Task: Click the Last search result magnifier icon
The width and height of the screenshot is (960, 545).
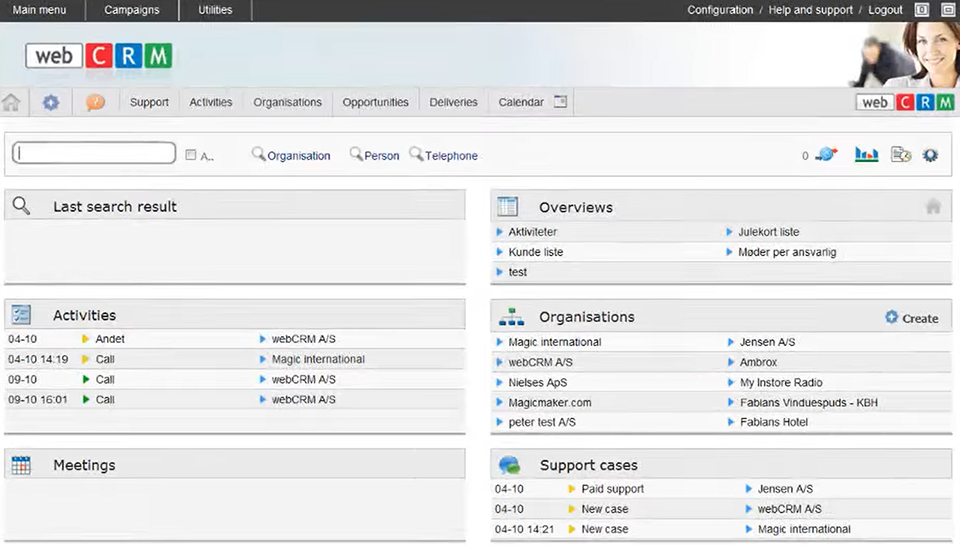Action: point(21,206)
